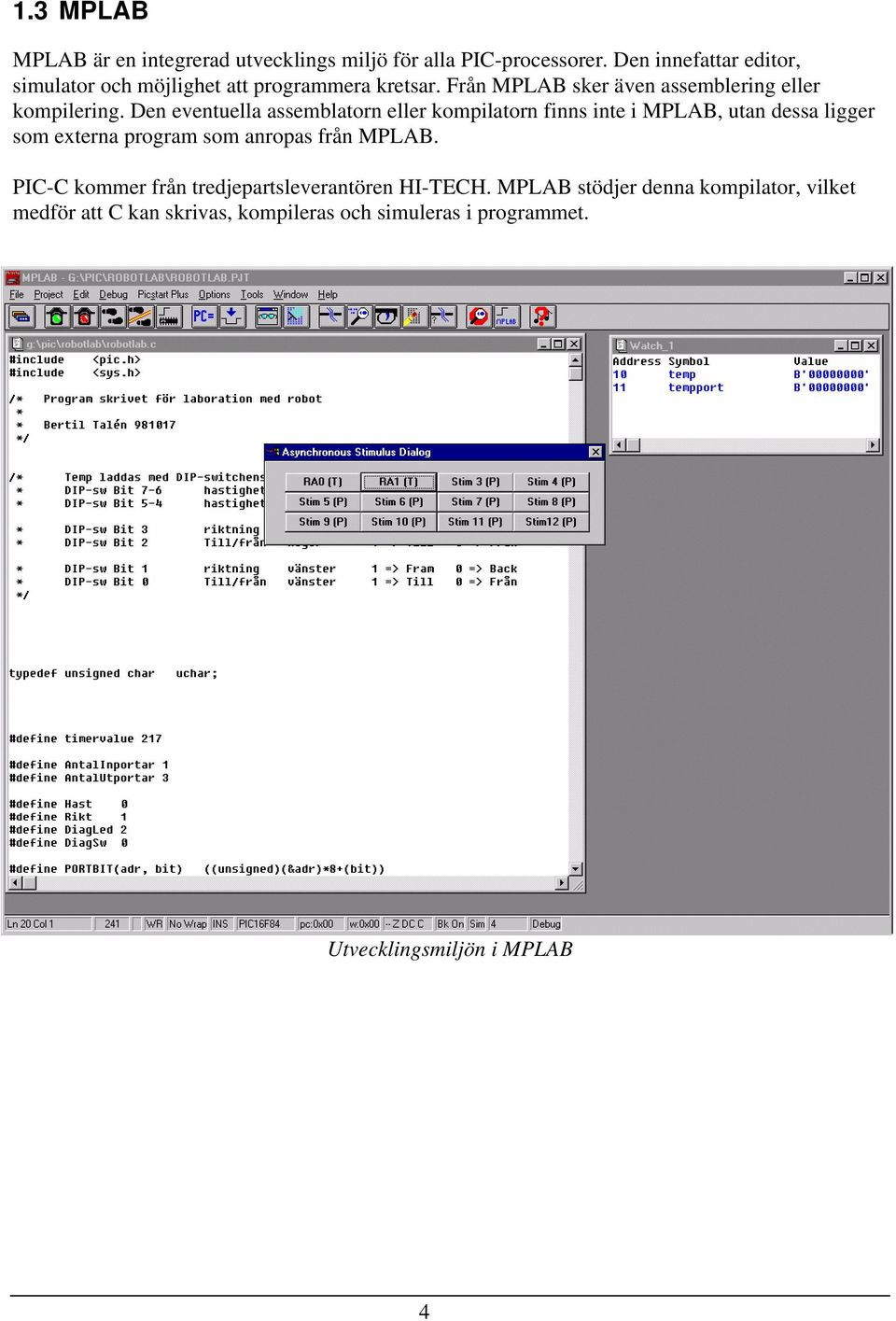Click the crossed-lines icon left of the magnifier
Screen dimensions: 896x1321
[331, 316]
